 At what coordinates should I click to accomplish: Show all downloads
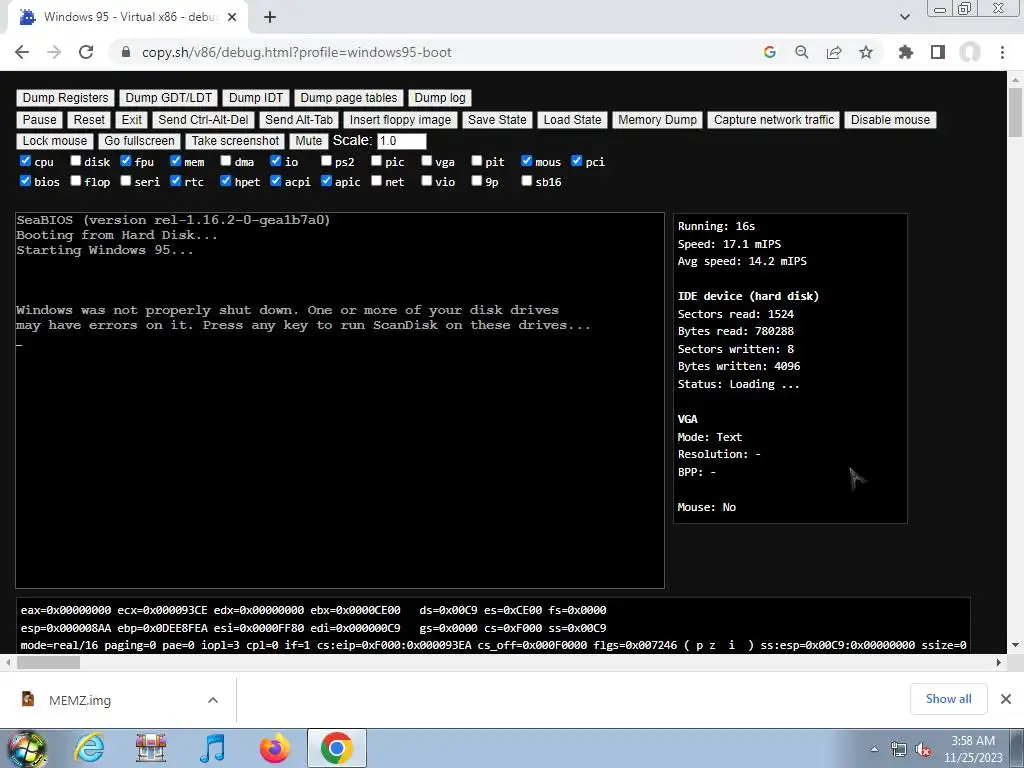coord(948,699)
